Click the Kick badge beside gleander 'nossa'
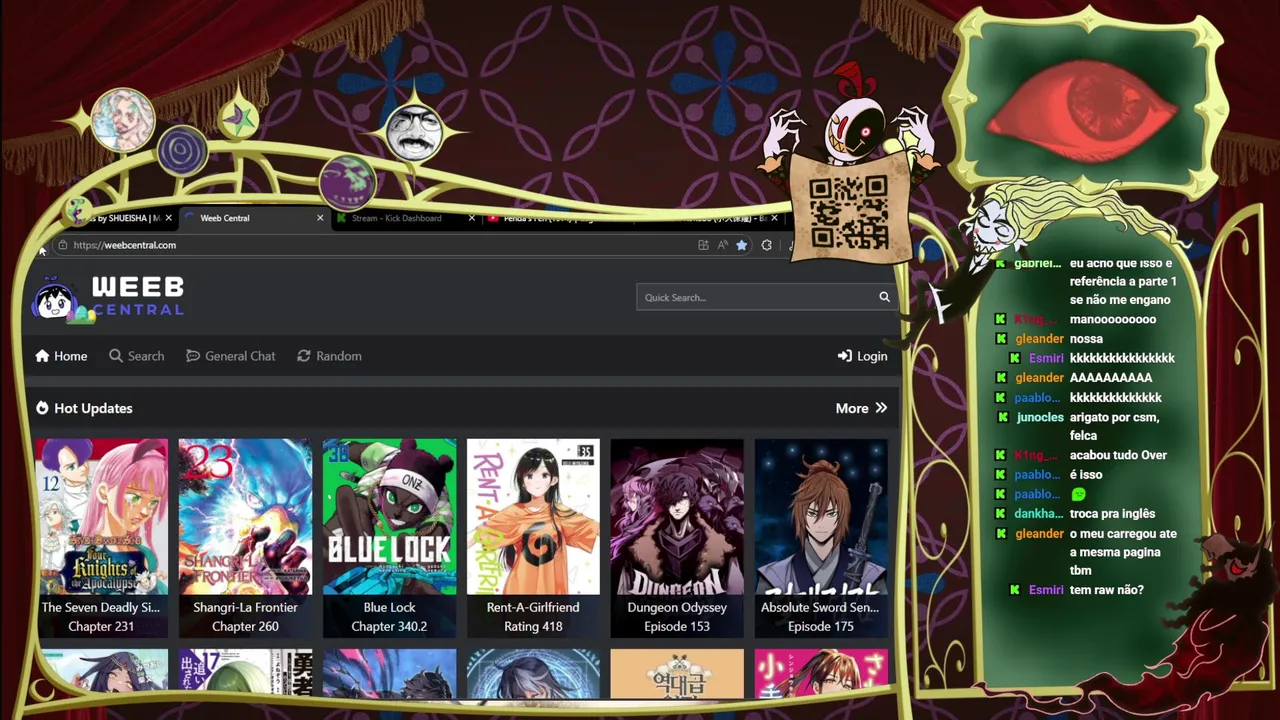This screenshot has height=720, width=1280. pyautogui.click(x=1000, y=339)
